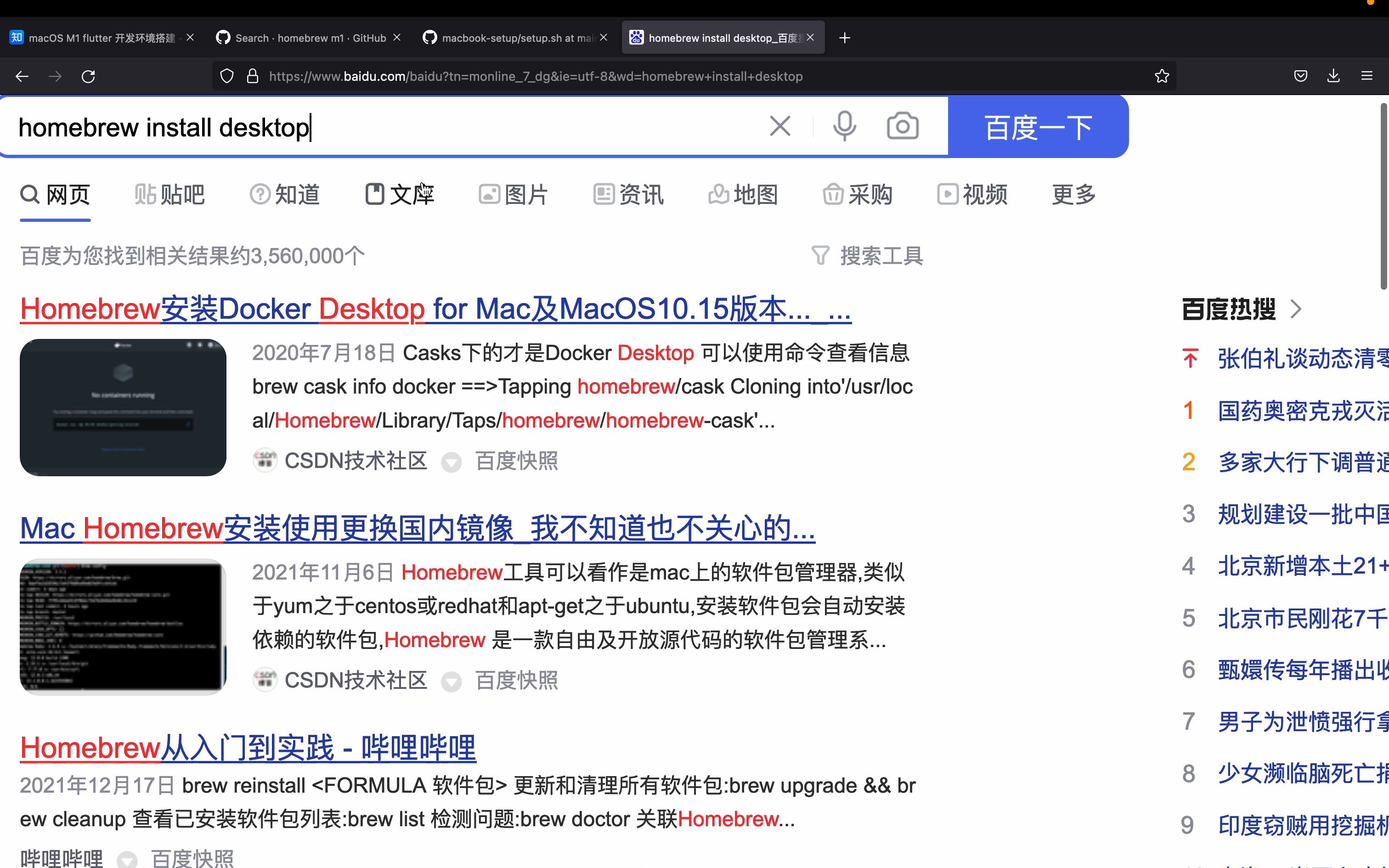Search by image using camera icon
Viewport: 1389px width, 868px height.
pos(902,126)
